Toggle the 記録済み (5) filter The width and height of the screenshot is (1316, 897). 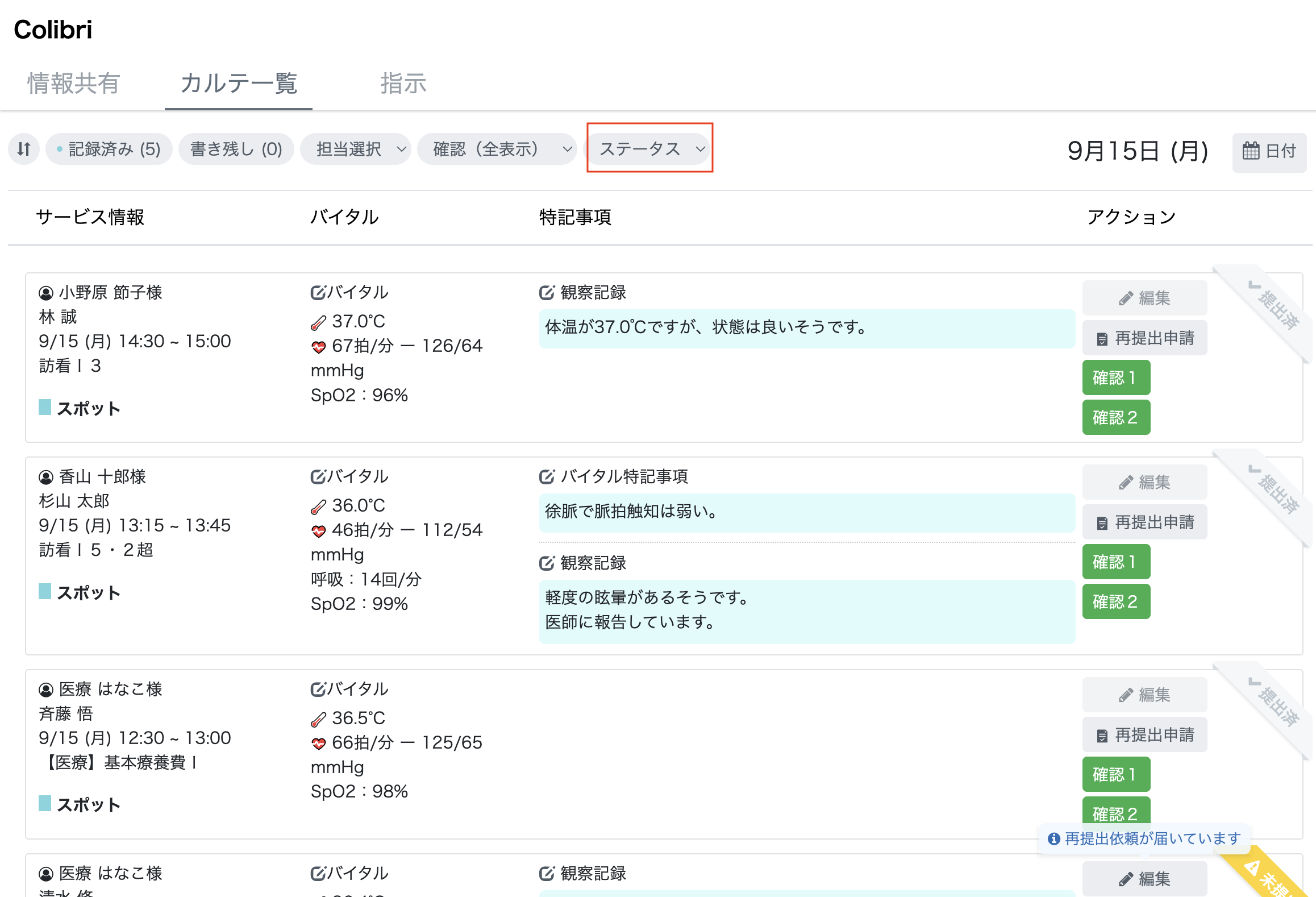109,149
